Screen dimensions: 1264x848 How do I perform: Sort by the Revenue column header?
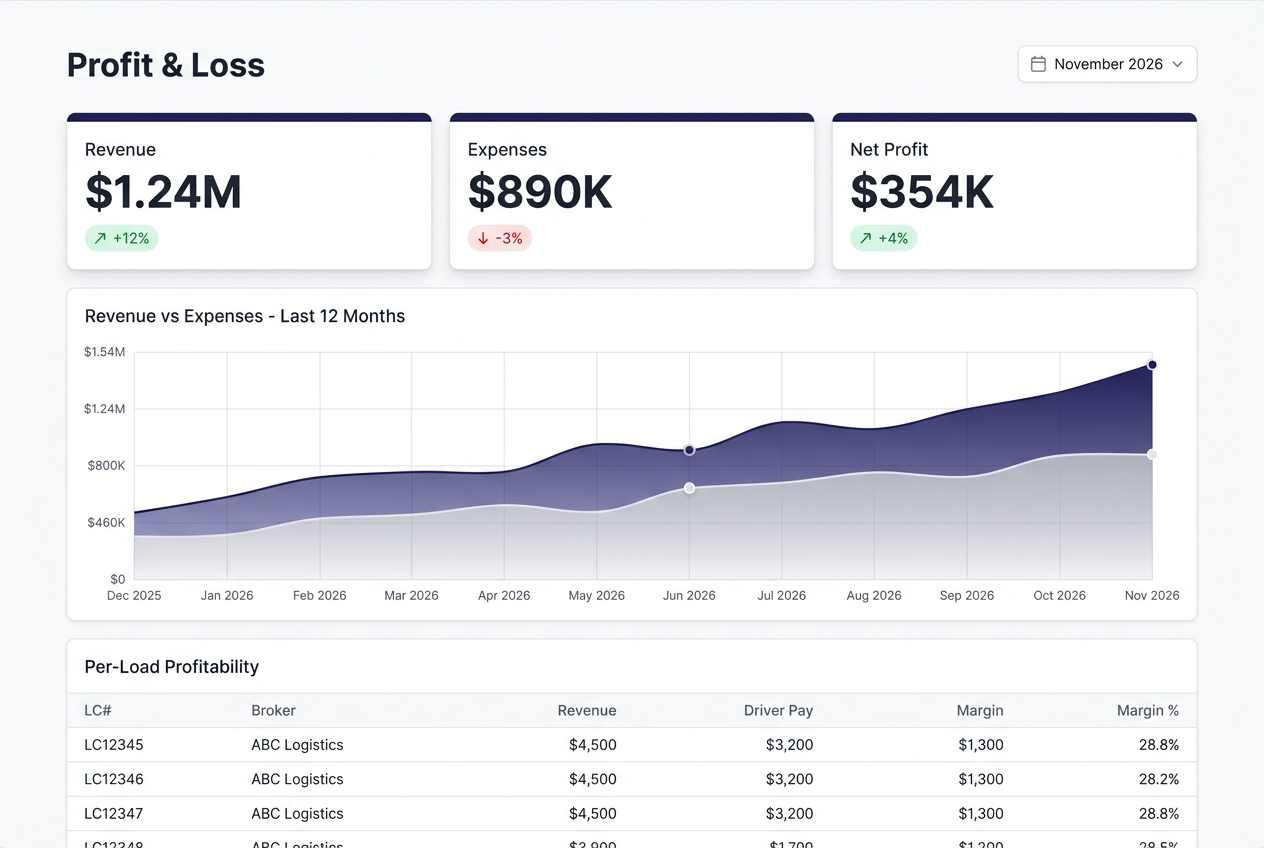point(587,711)
